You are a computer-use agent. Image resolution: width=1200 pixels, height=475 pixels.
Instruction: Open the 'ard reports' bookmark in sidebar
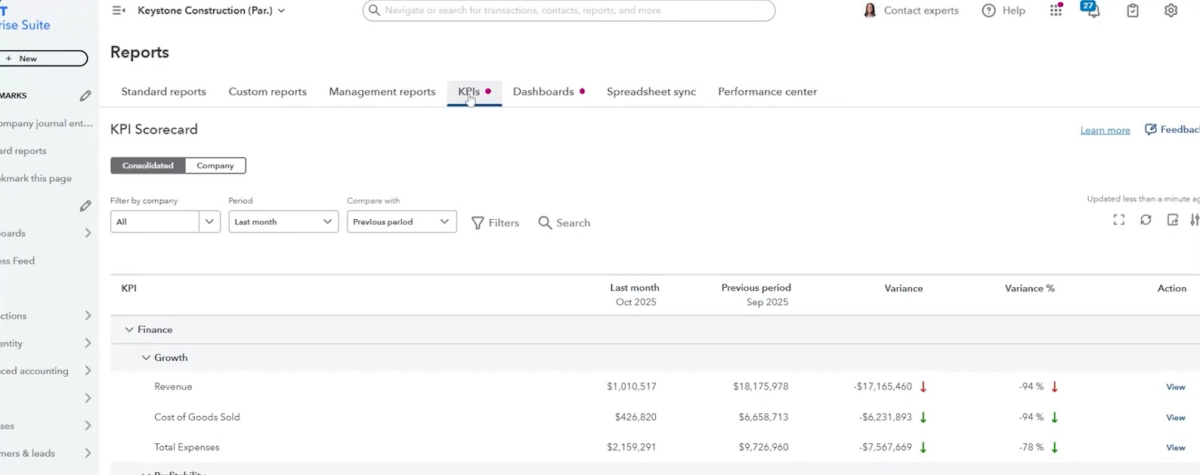(23, 151)
